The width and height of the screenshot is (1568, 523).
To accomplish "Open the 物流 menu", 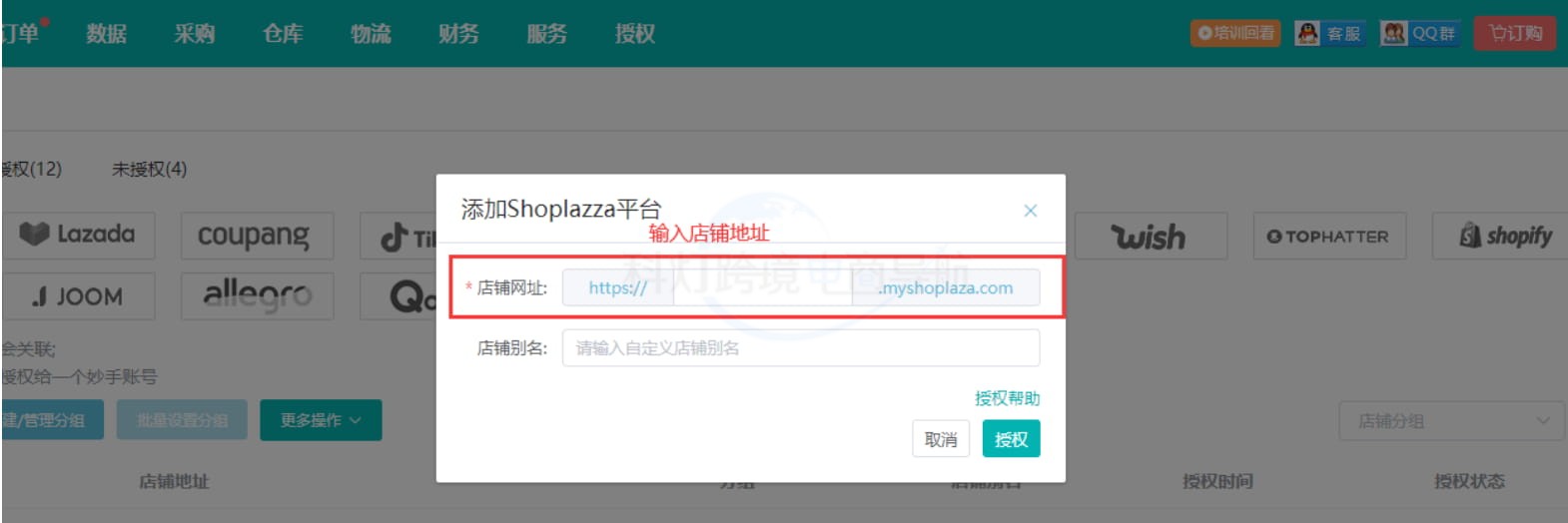I will [371, 34].
